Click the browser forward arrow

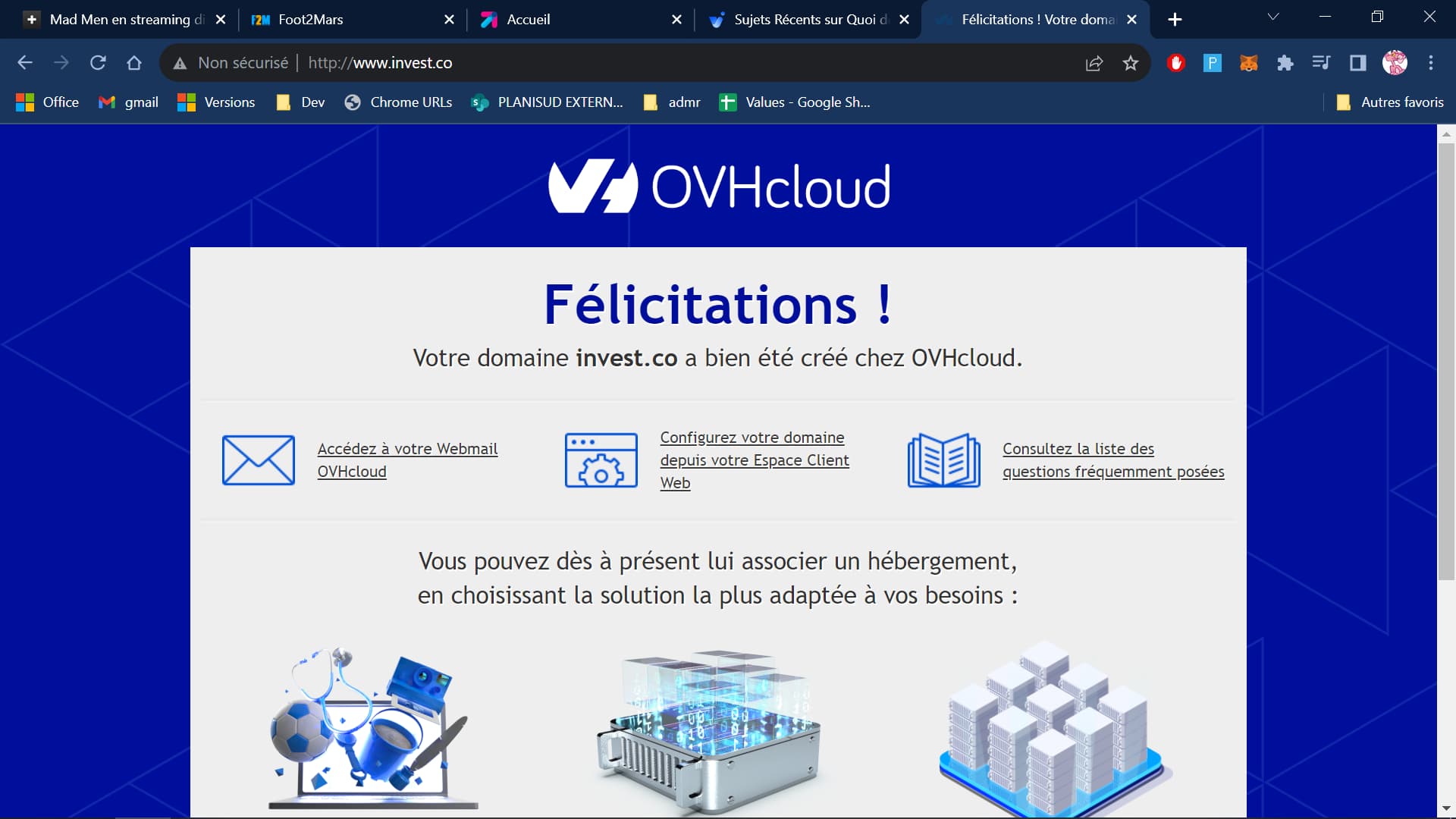[61, 63]
